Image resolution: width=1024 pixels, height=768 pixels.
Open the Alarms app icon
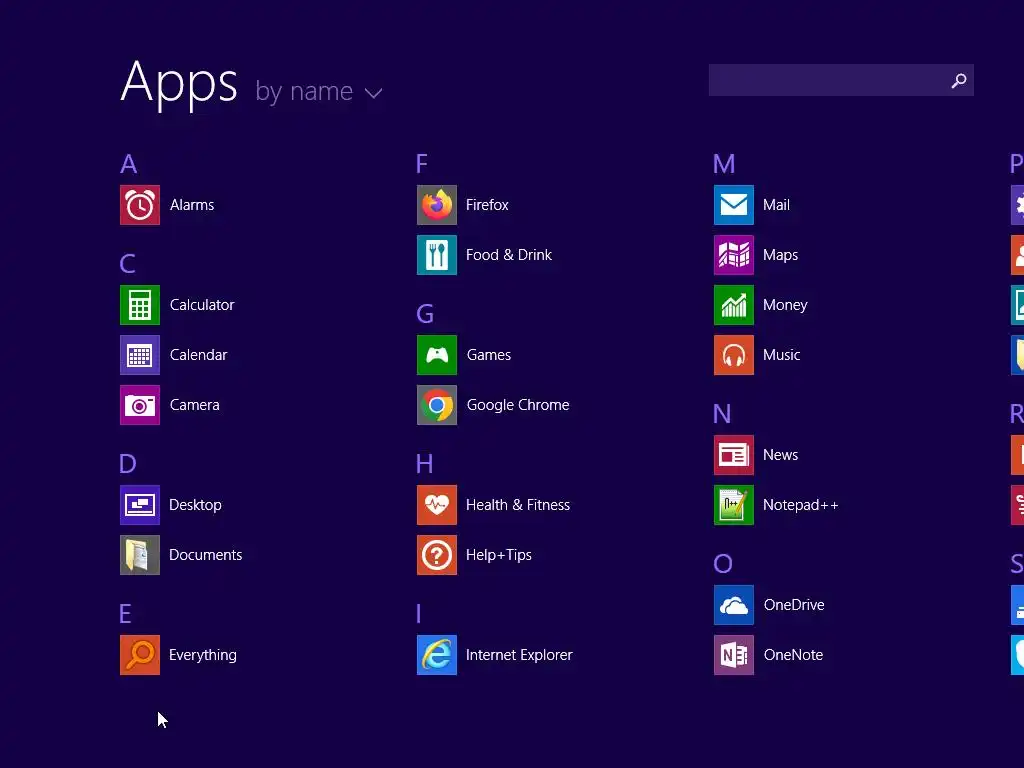tap(140, 205)
